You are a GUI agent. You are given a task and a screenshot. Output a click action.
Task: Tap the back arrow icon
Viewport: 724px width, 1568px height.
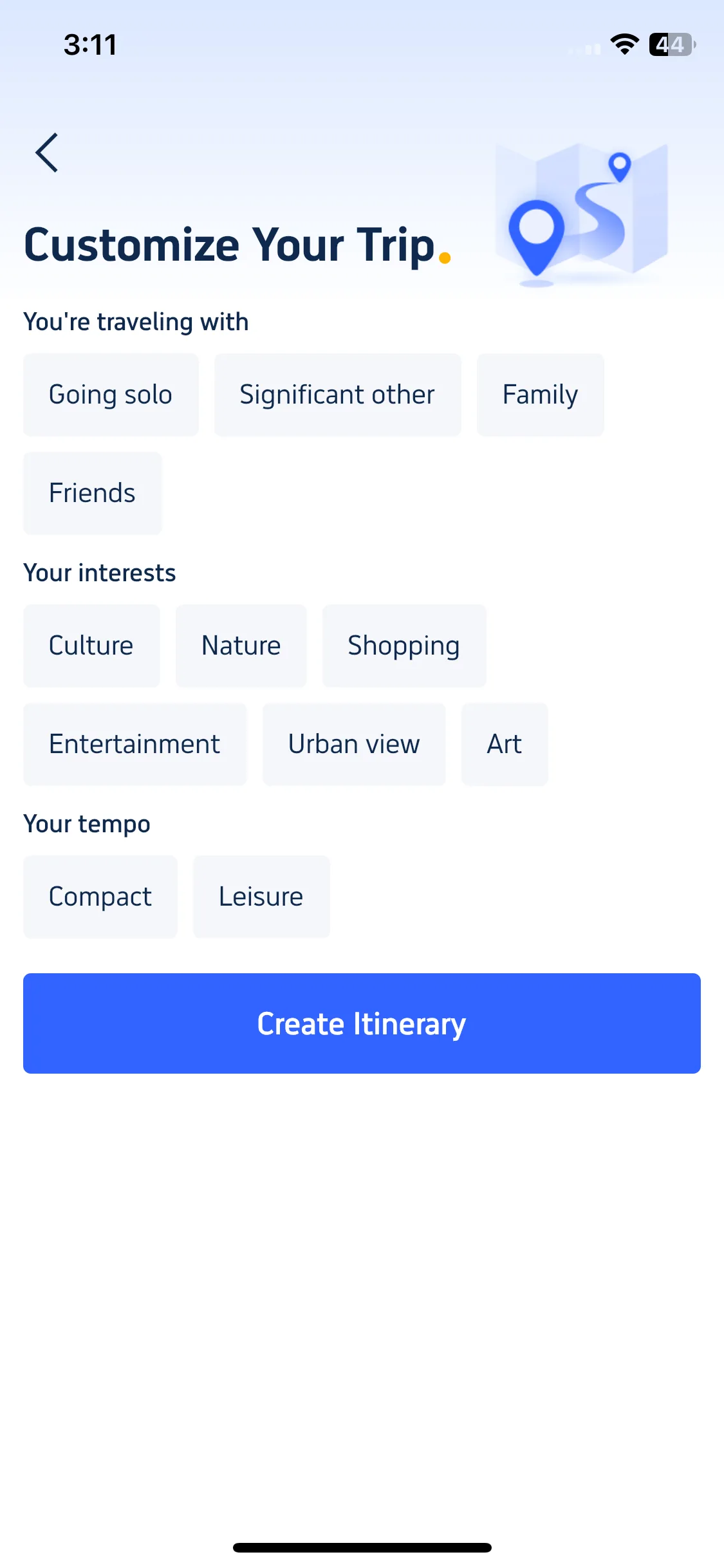(x=47, y=153)
